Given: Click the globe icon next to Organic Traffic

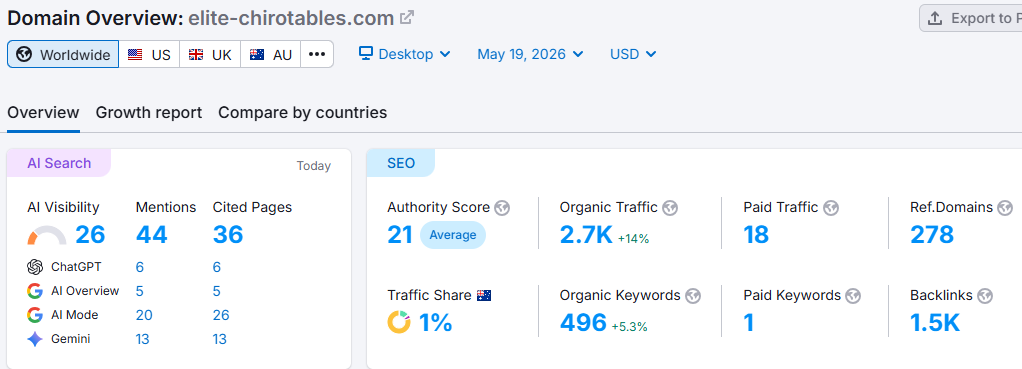Looking at the screenshot, I should [x=670, y=208].
